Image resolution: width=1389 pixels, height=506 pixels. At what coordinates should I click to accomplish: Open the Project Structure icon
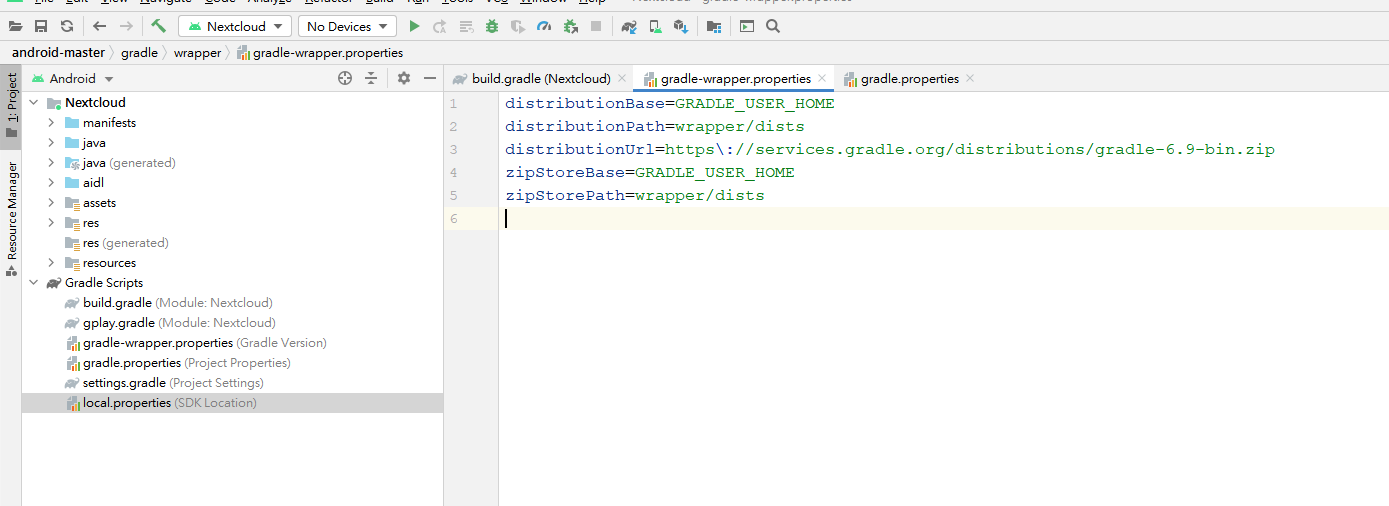[714, 27]
